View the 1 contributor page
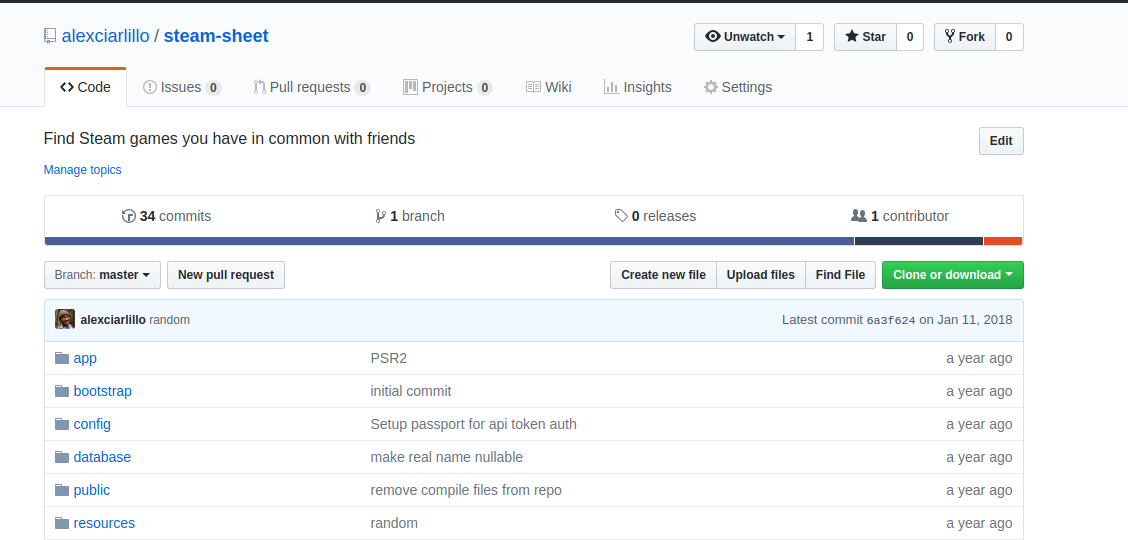Image resolution: width=1128 pixels, height=540 pixels. [900, 216]
